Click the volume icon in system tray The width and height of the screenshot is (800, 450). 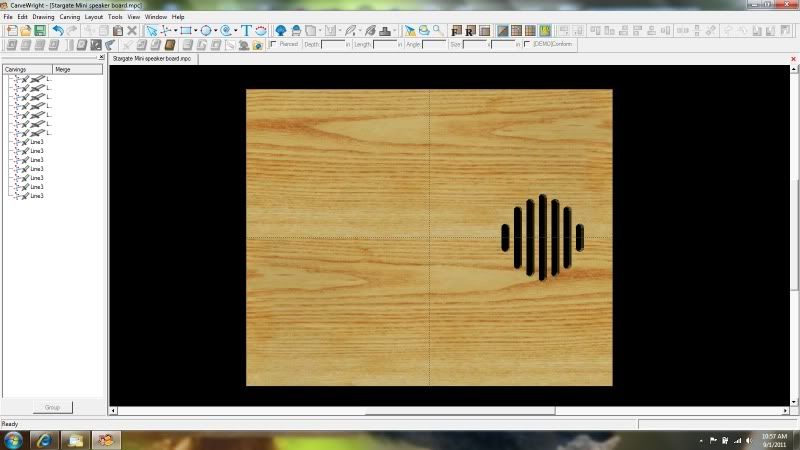(x=748, y=440)
